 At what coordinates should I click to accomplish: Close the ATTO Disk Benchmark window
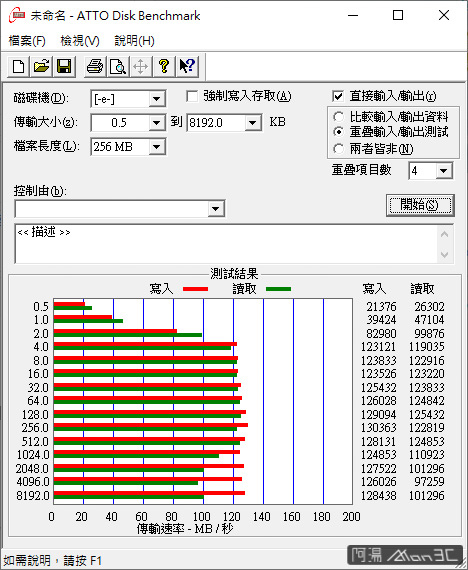click(x=444, y=15)
